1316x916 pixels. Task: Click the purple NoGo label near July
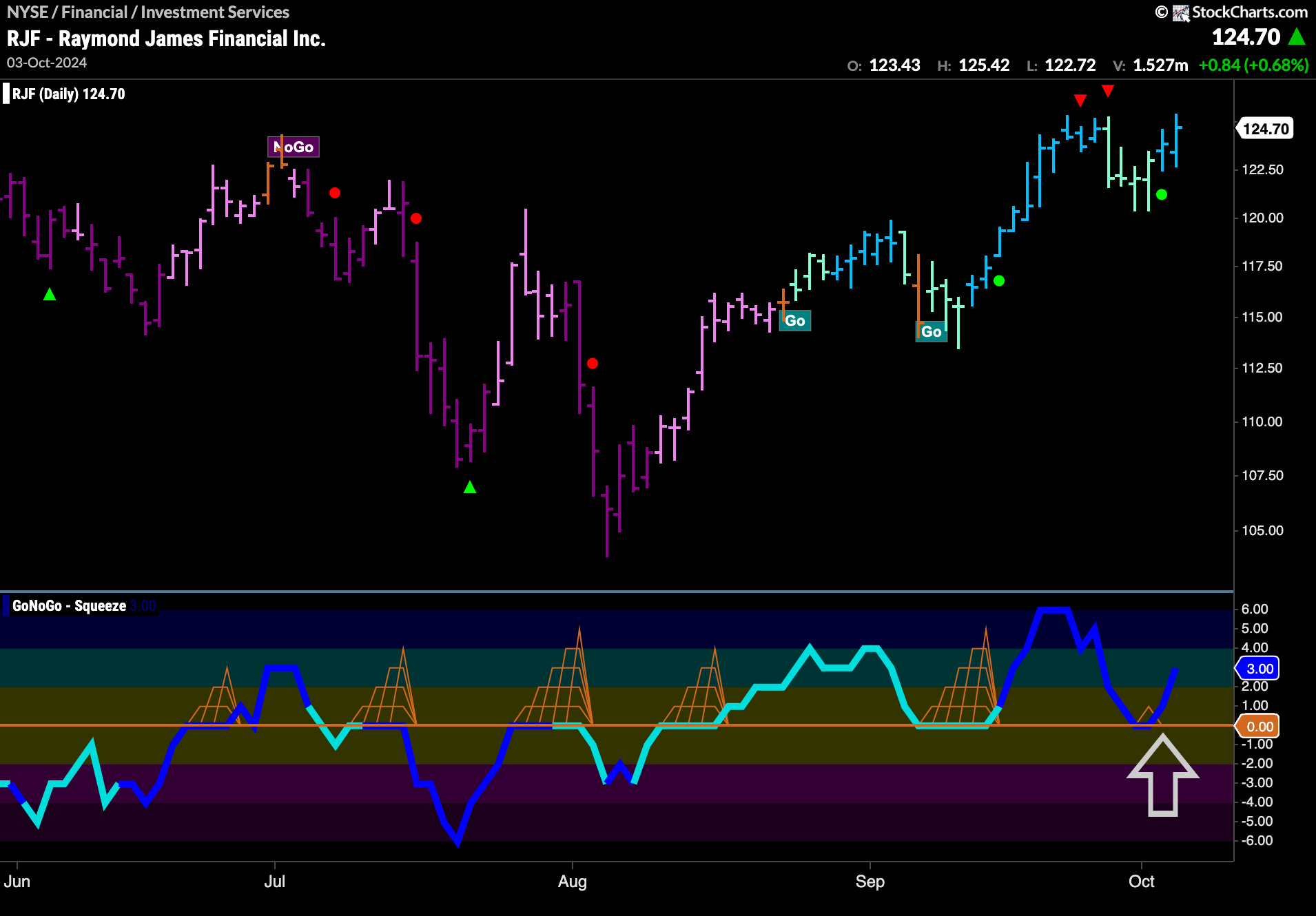click(294, 147)
